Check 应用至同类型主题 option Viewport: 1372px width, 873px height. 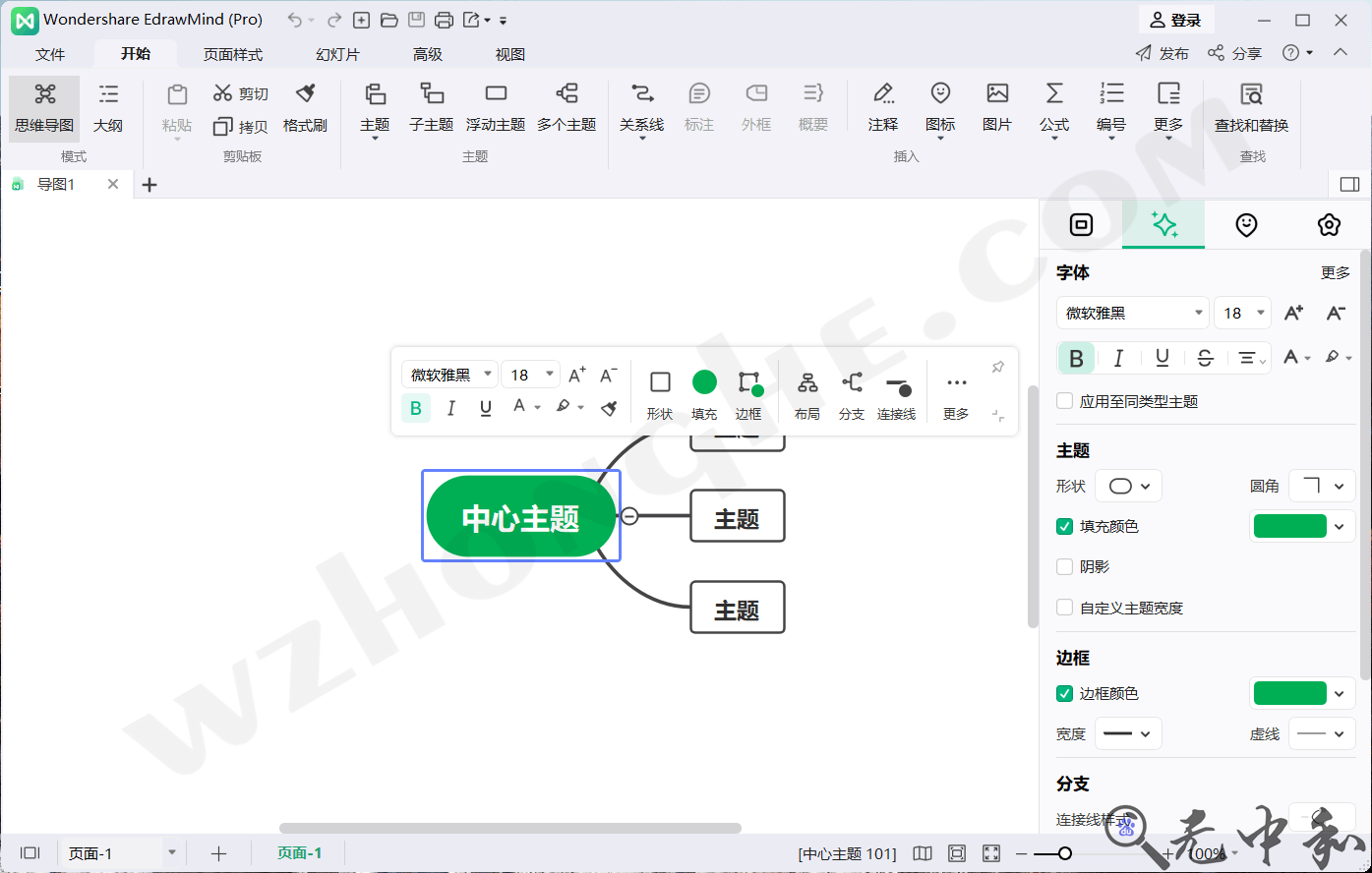[x=1064, y=401]
